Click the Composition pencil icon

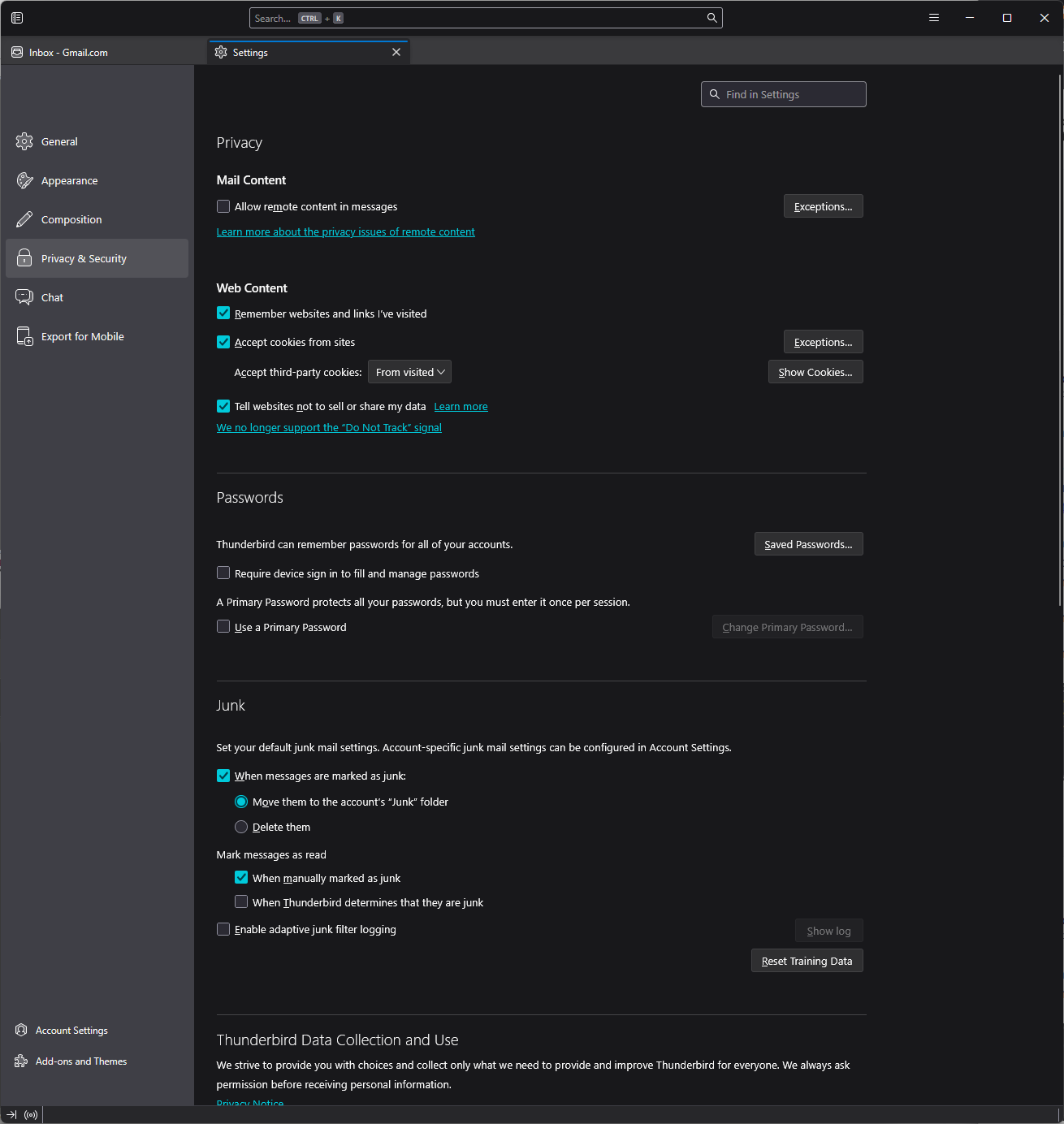coord(24,219)
